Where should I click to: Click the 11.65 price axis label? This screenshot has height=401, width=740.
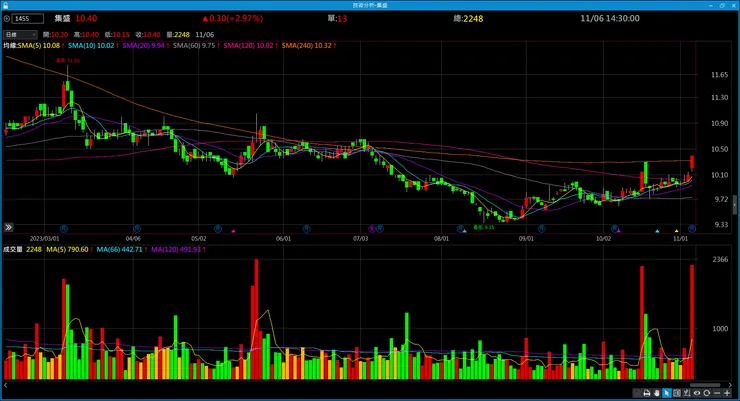(719, 75)
